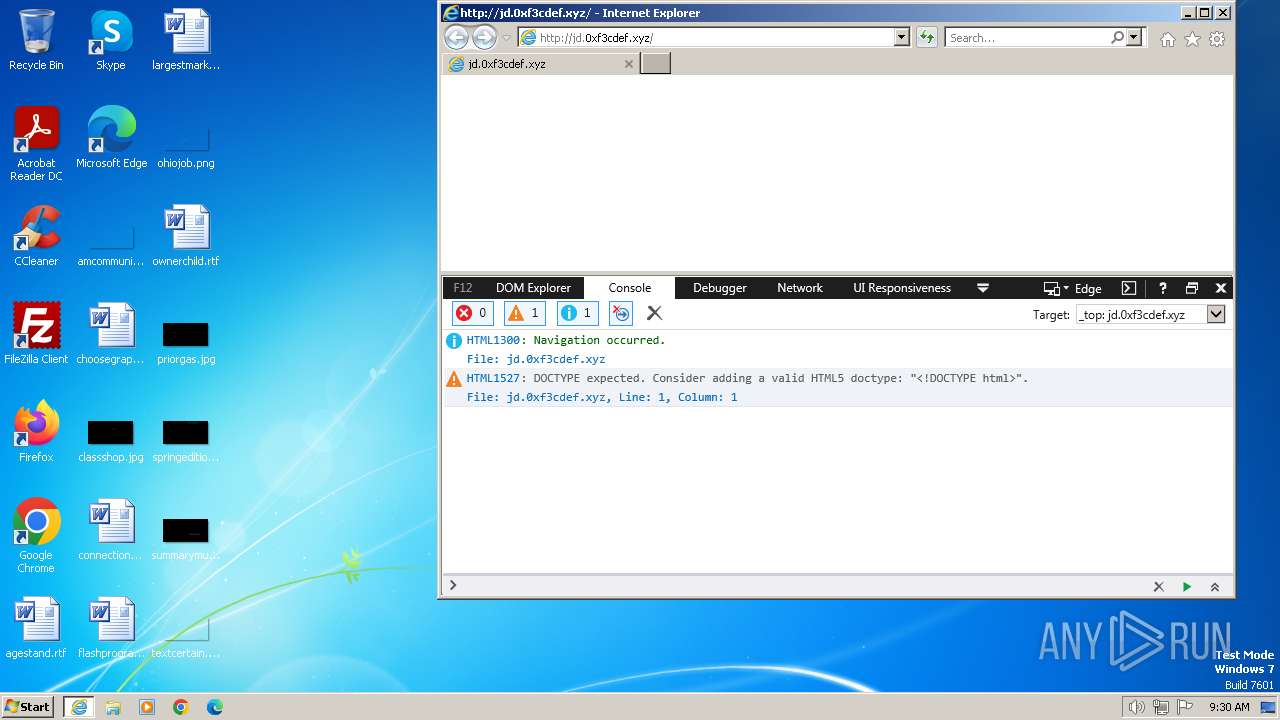This screenshot has height=720, width=1280.
Task: Open the Skype desktop shortcut
Action: point(110,41)
